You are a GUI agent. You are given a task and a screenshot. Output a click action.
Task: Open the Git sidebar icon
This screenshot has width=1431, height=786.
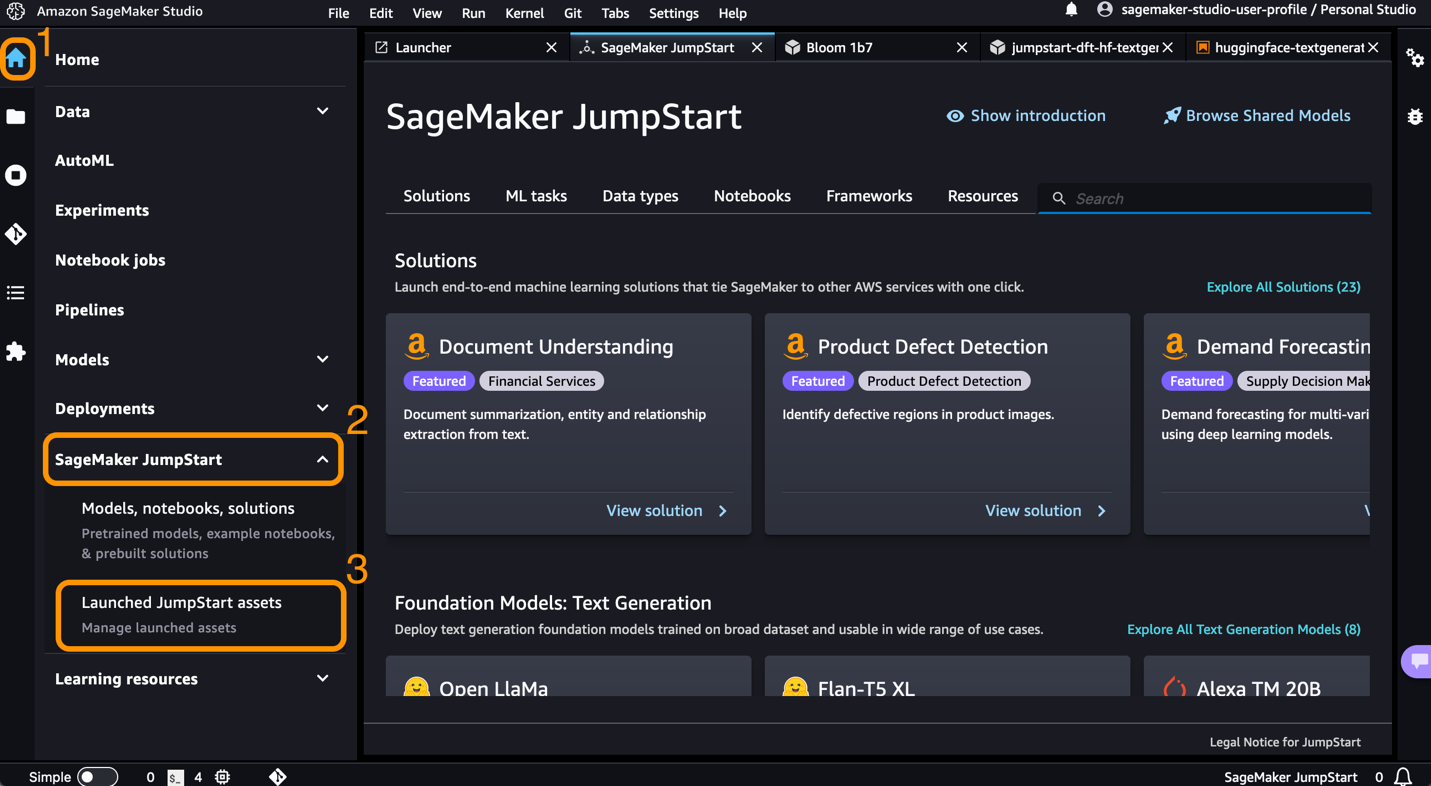coord(16,234)
